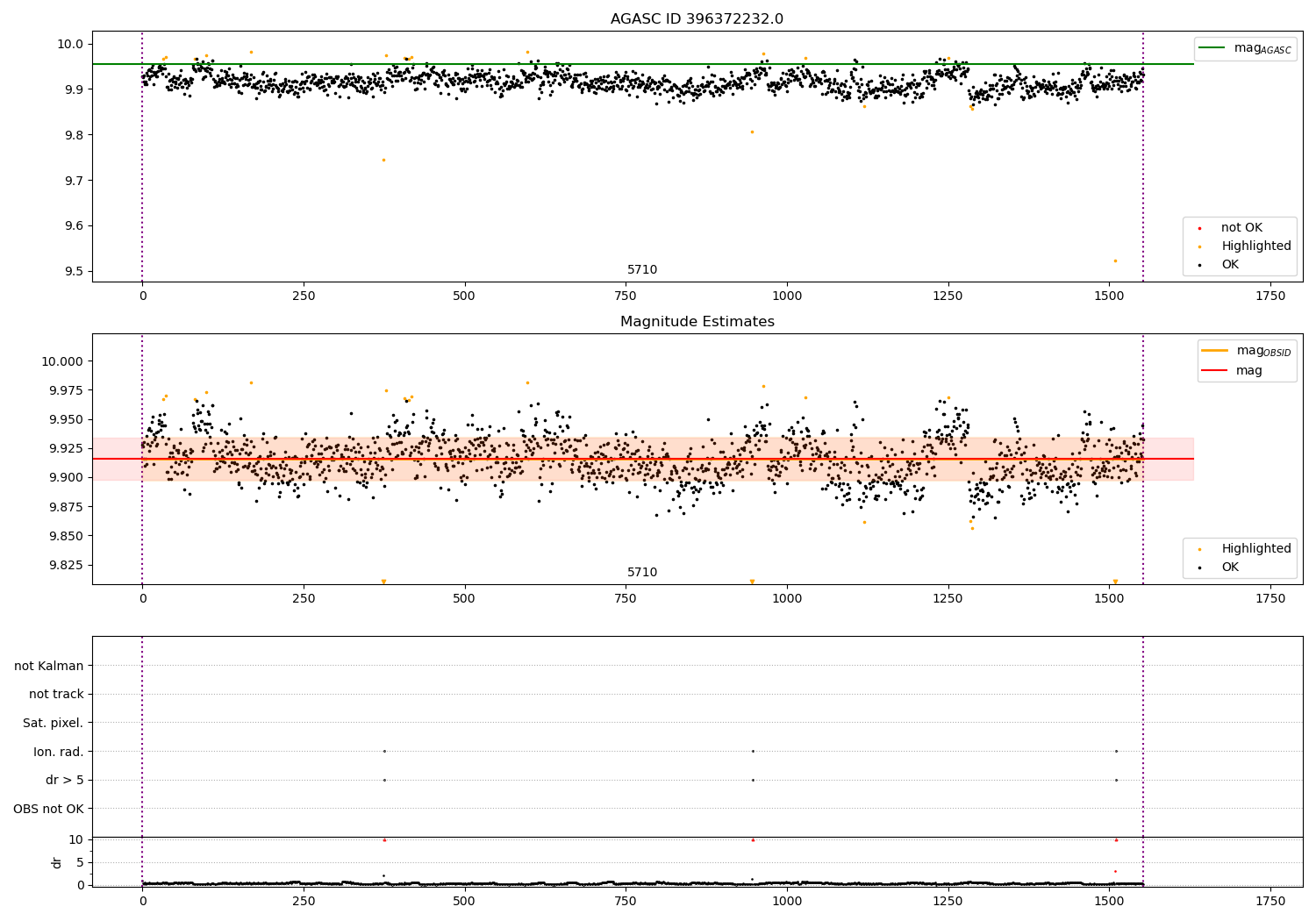Click the rotated 'dr' y-axis label
The width and height of the screenshot is (1316, 921).
[x=57, y=862]
